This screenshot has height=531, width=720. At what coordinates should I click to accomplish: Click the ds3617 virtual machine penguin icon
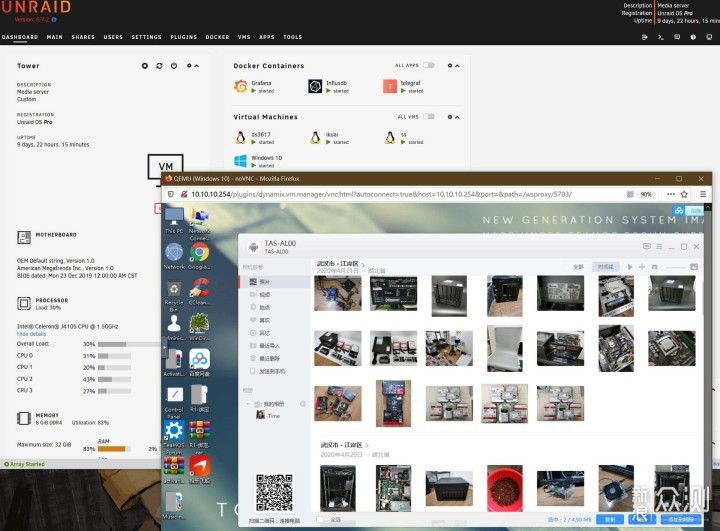coord(240,137)
